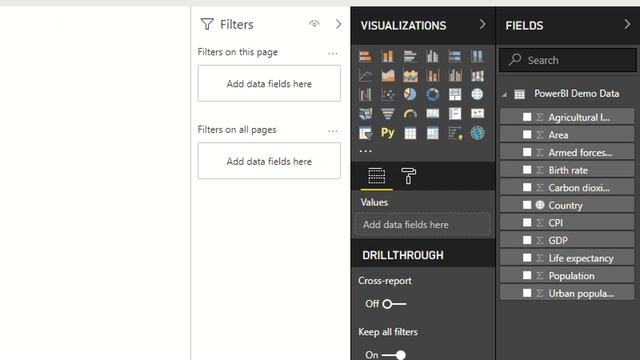
Task: Select the Funnel chart visual
Action: [388, 113]
